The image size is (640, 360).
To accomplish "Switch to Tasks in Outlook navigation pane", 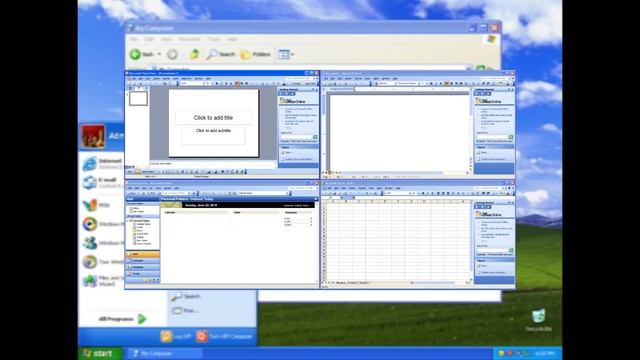I will point(142,273).
